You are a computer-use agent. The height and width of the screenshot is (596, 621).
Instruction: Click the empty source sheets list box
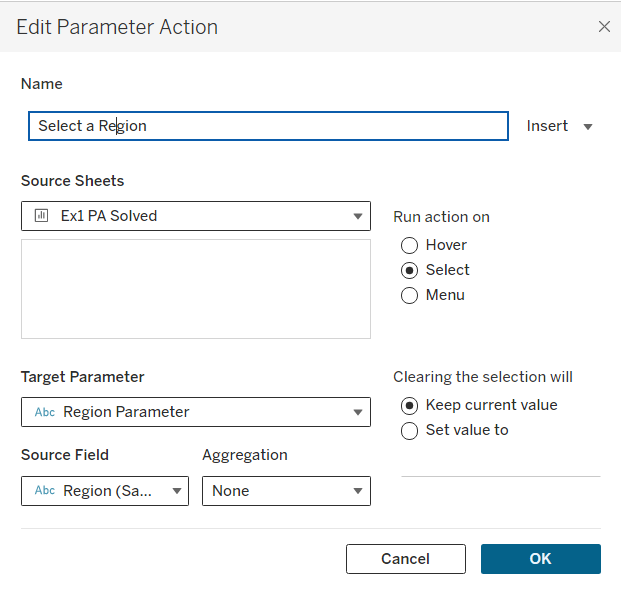click(x=196, y=288)
